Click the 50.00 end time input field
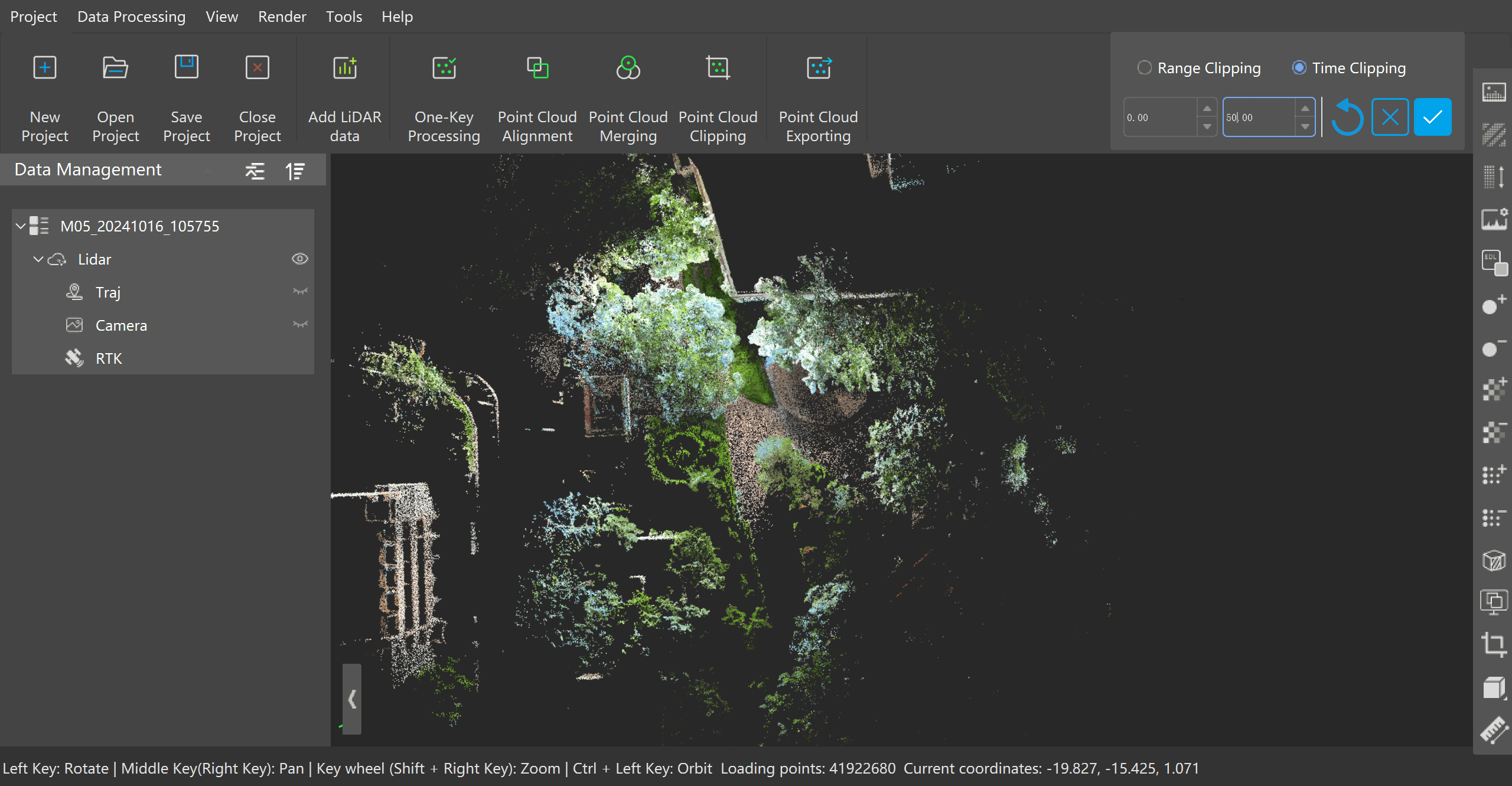Viewport: 1512px width, 786px height. (x=1258, y=118)
